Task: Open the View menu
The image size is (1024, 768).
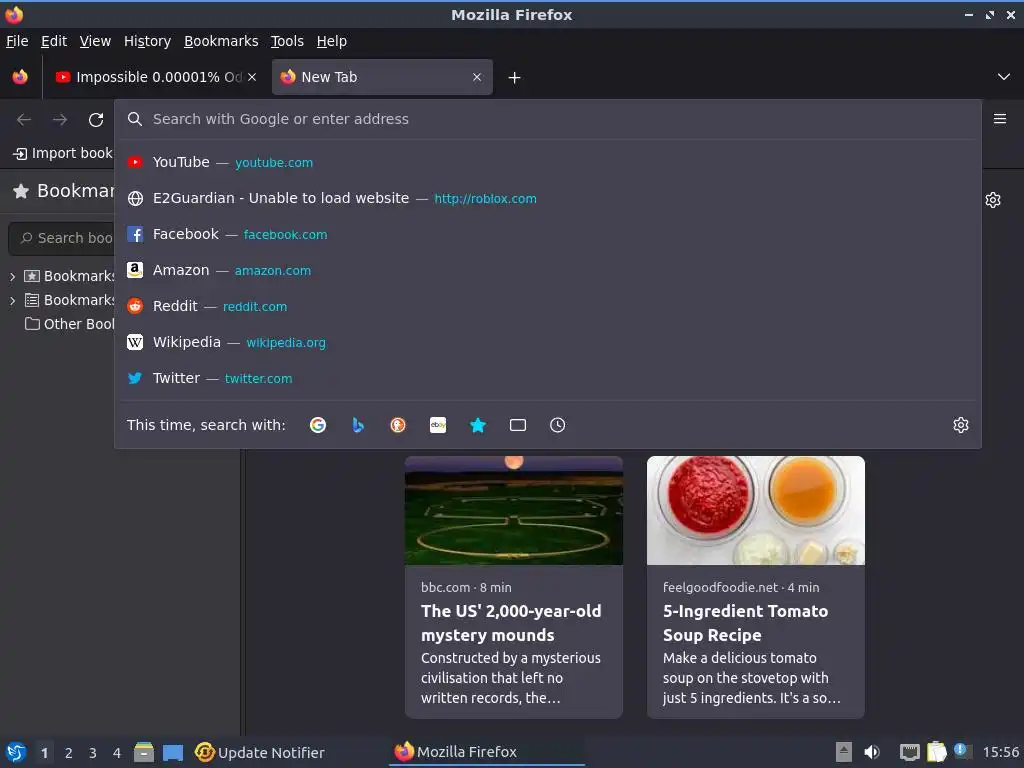Action: (95, 41)
